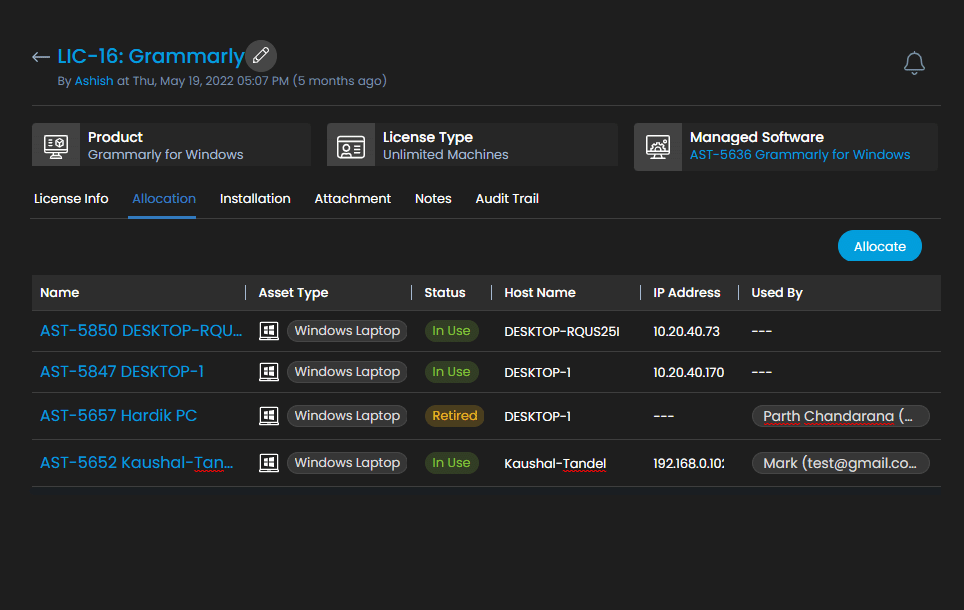Click the back arrow beside LIC-16
Viewport: 964px width, 610px height.
click(41, 57)
